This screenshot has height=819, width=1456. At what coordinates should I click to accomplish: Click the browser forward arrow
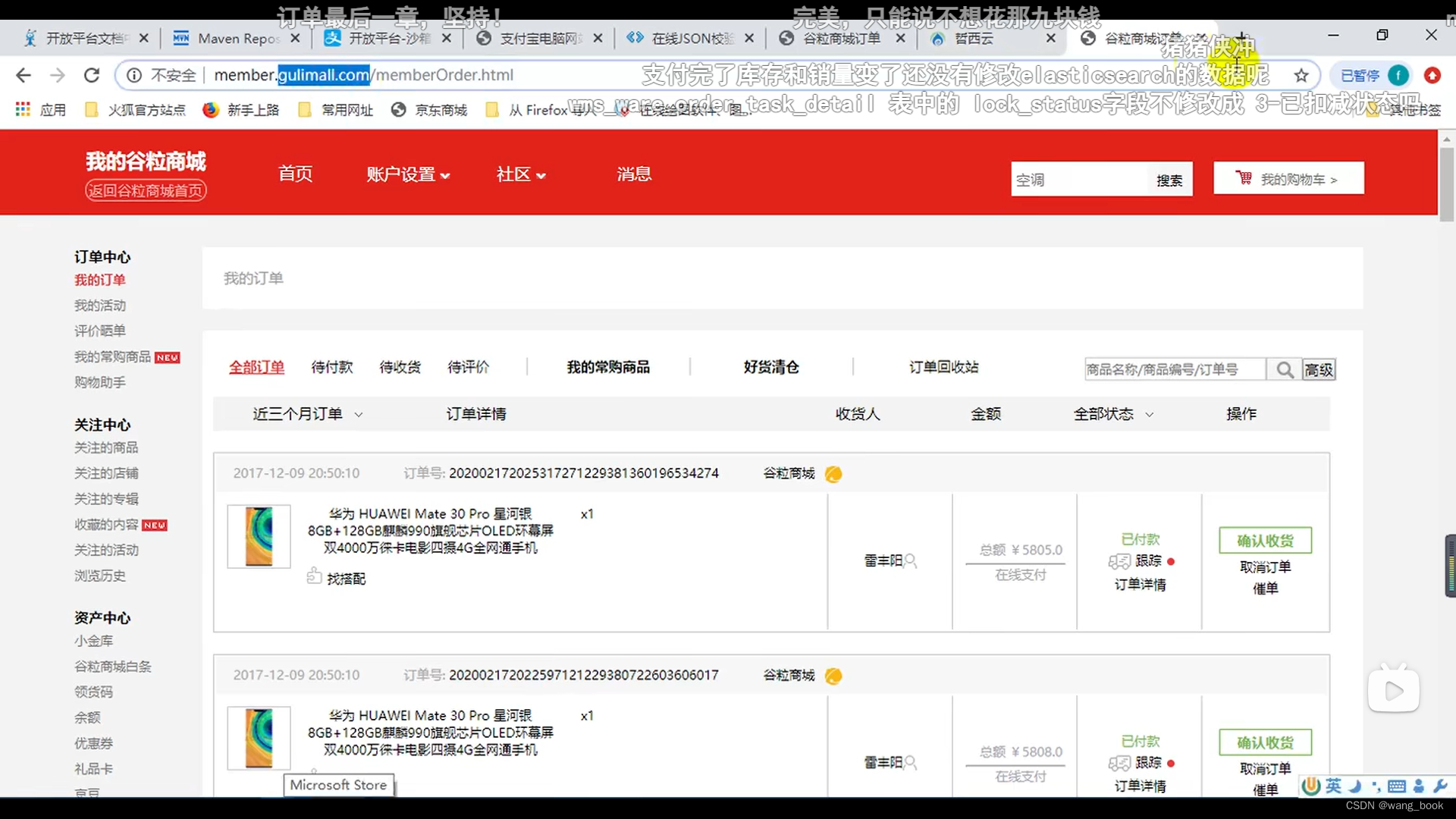(58, 75)
